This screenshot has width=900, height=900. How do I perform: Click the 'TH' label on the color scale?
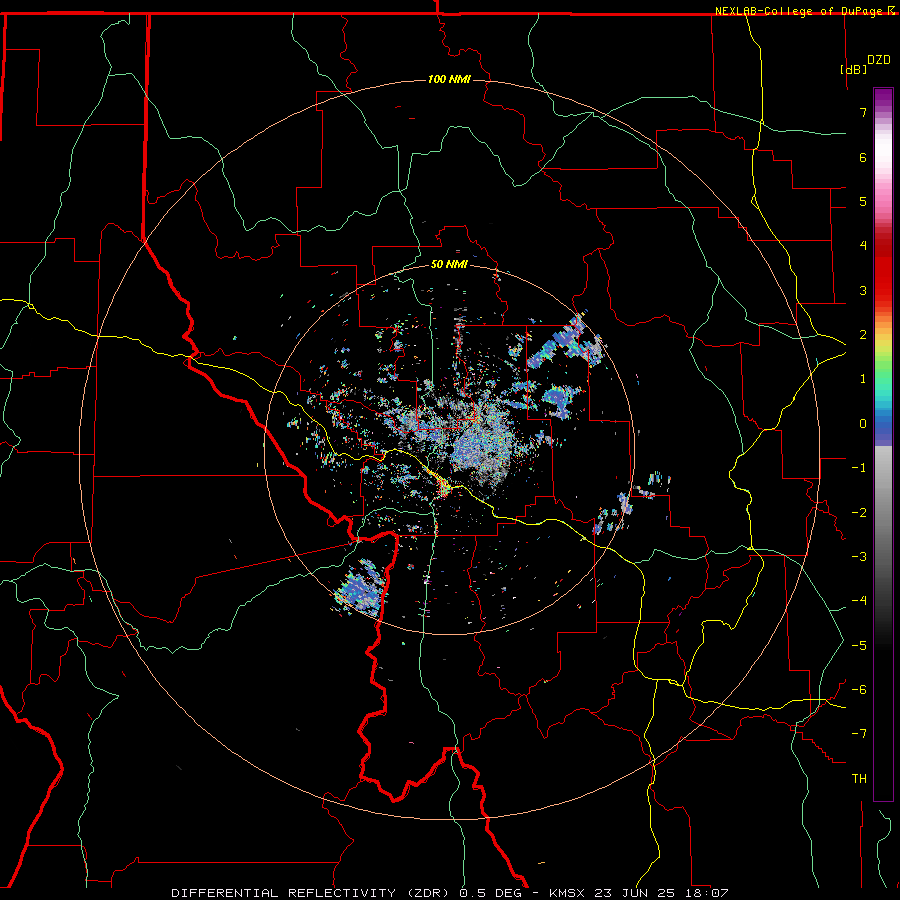[859, 778]
